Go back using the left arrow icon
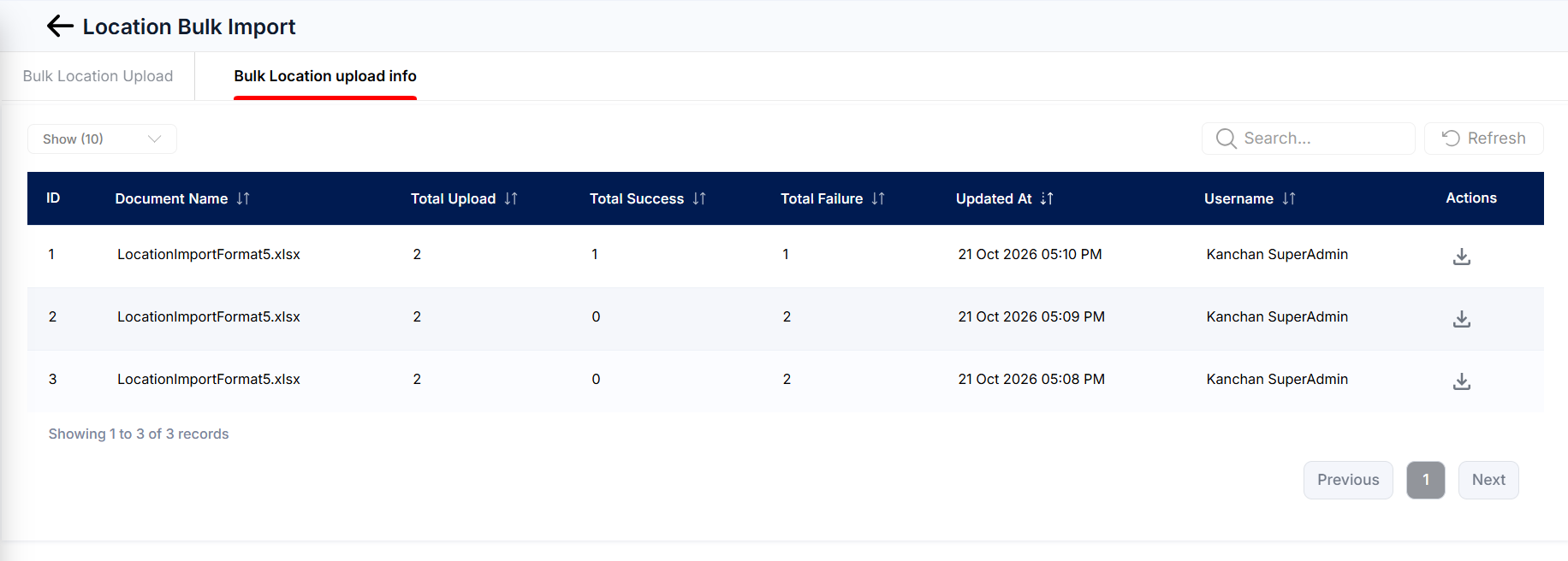Viewport: 1568px width, 561px height. [x=60, y=27]
